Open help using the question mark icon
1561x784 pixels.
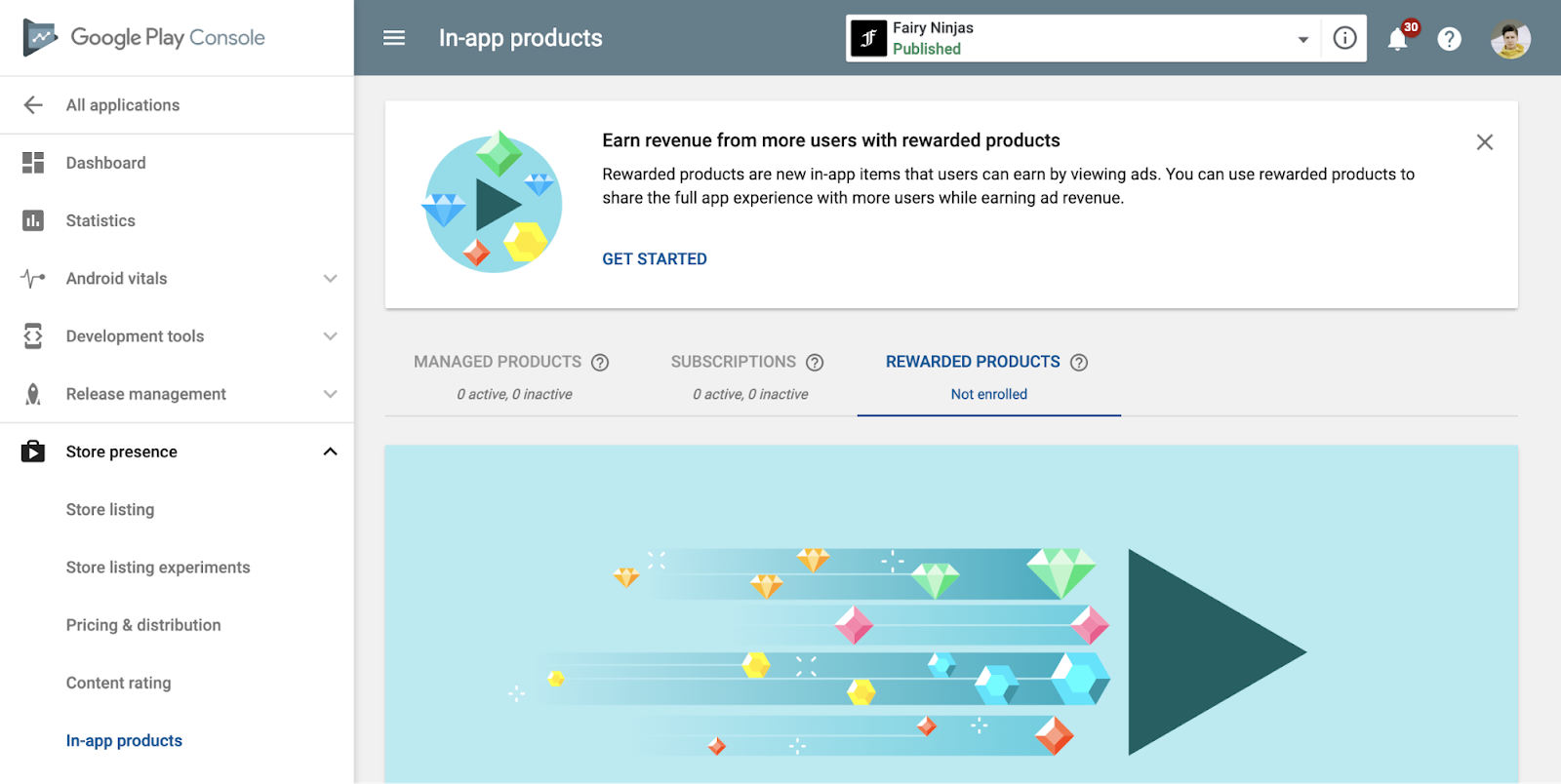tap(1449, 38)
